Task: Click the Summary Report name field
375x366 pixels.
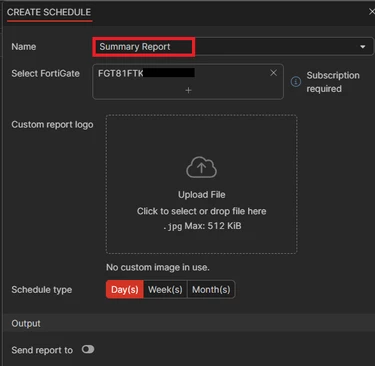Action: (x=233, y=47)
